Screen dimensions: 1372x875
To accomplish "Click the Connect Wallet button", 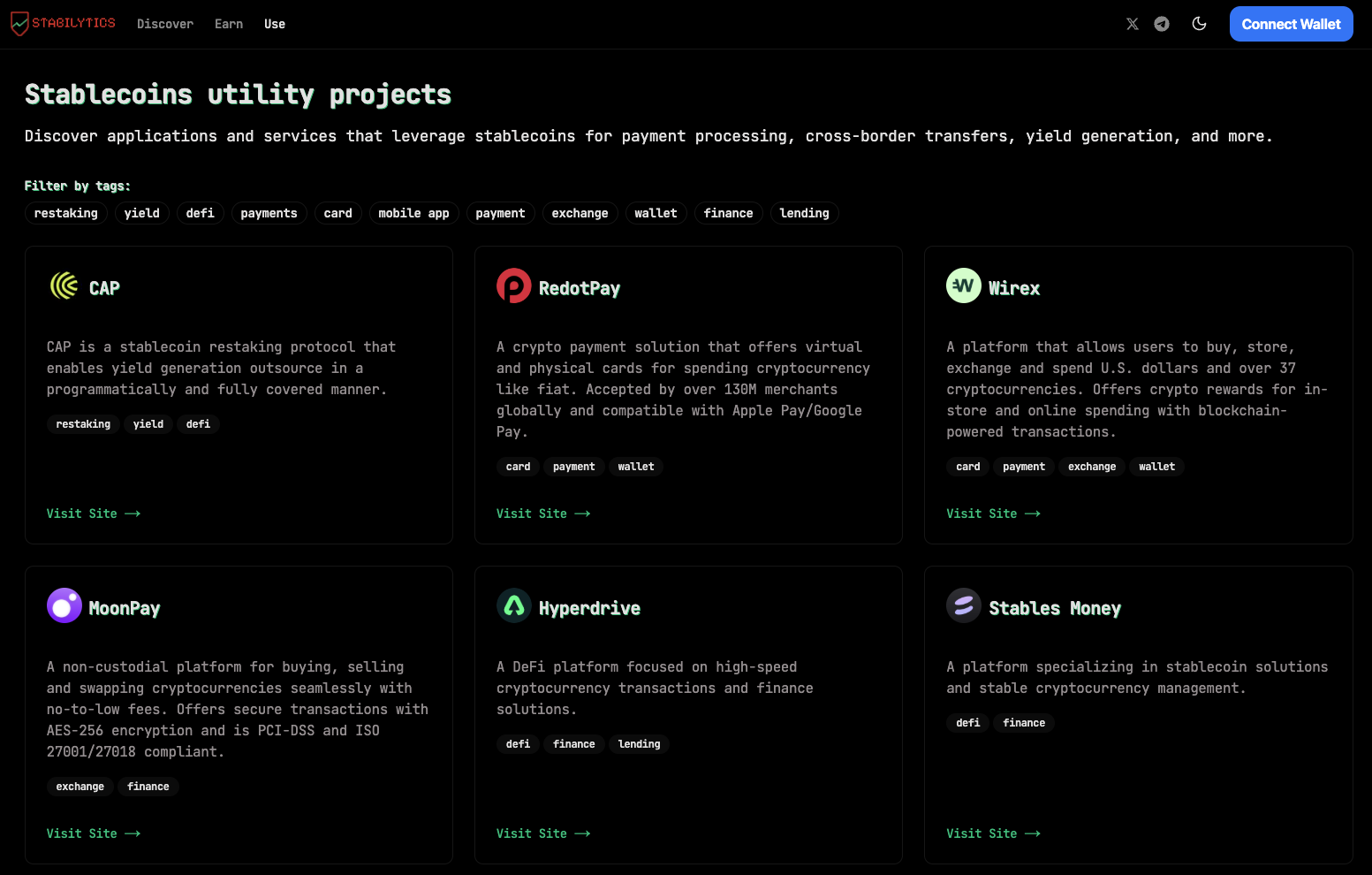I will tap(1291, 24).
